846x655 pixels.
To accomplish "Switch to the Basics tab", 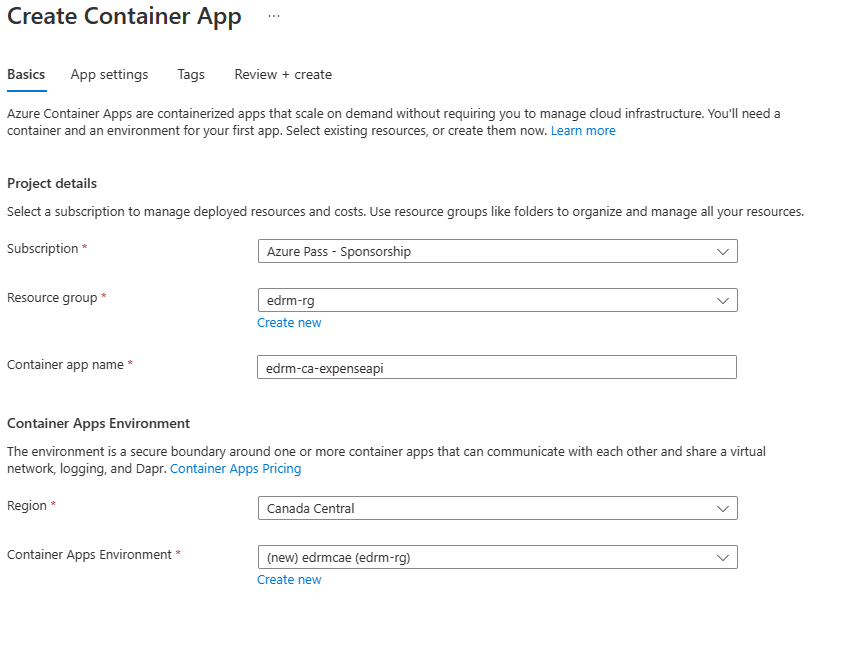I will (x=26, y=75).
